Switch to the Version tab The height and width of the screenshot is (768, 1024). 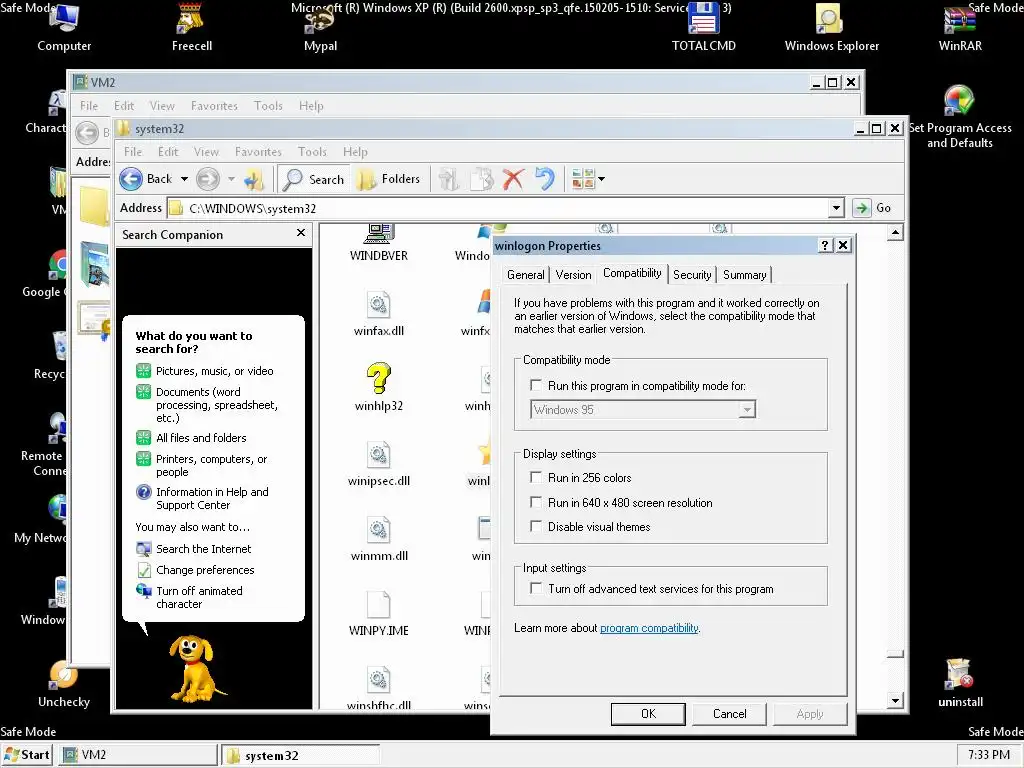coord(573,275)
